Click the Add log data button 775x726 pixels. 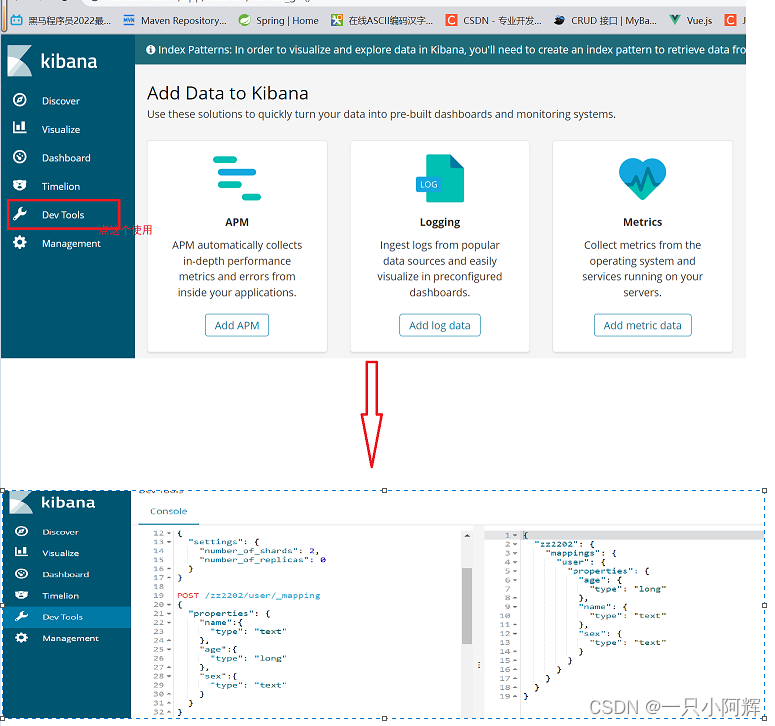[439, 325]
